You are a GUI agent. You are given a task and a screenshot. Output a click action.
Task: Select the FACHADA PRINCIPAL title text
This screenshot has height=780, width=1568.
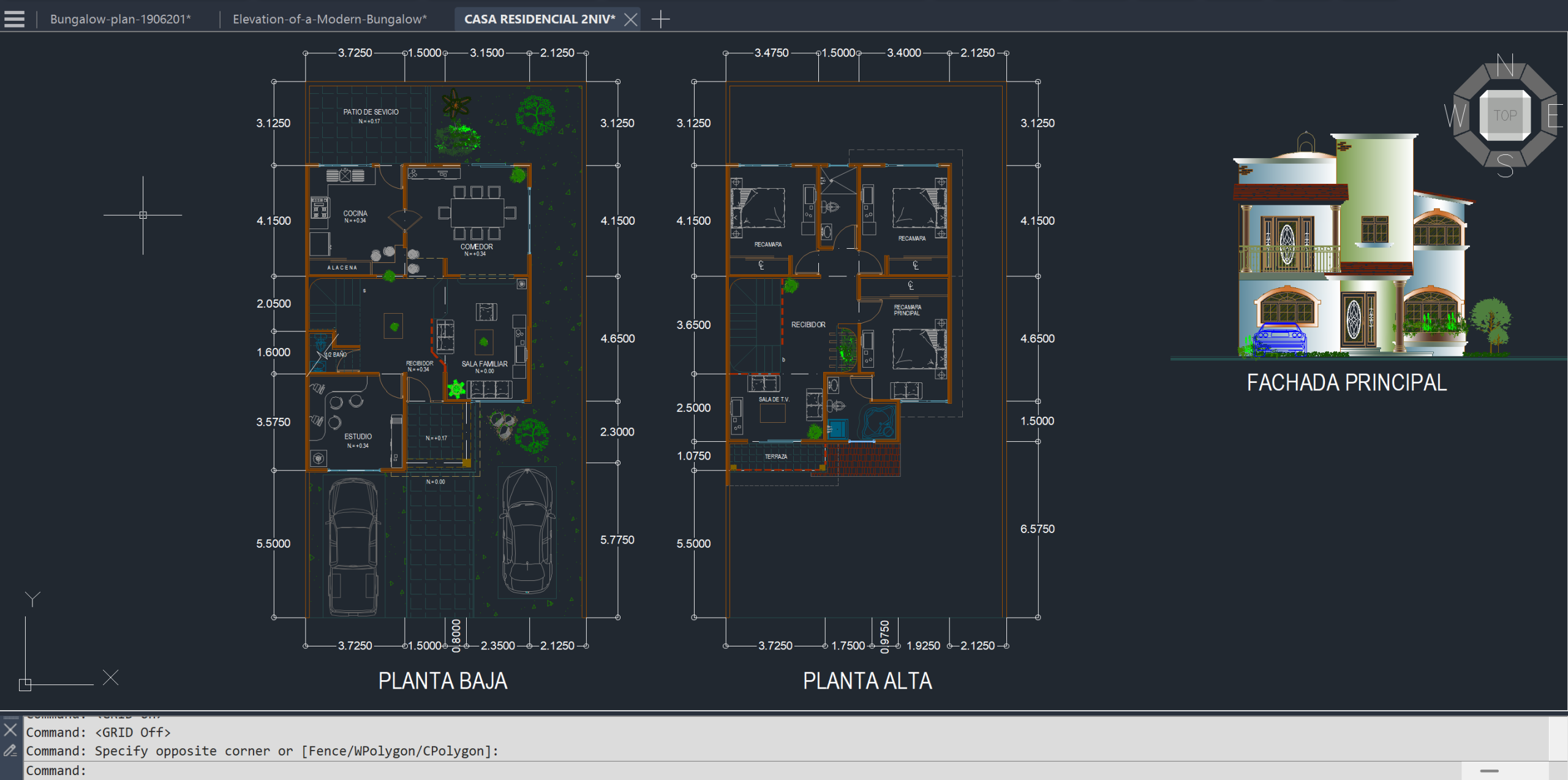point(1347,382)
